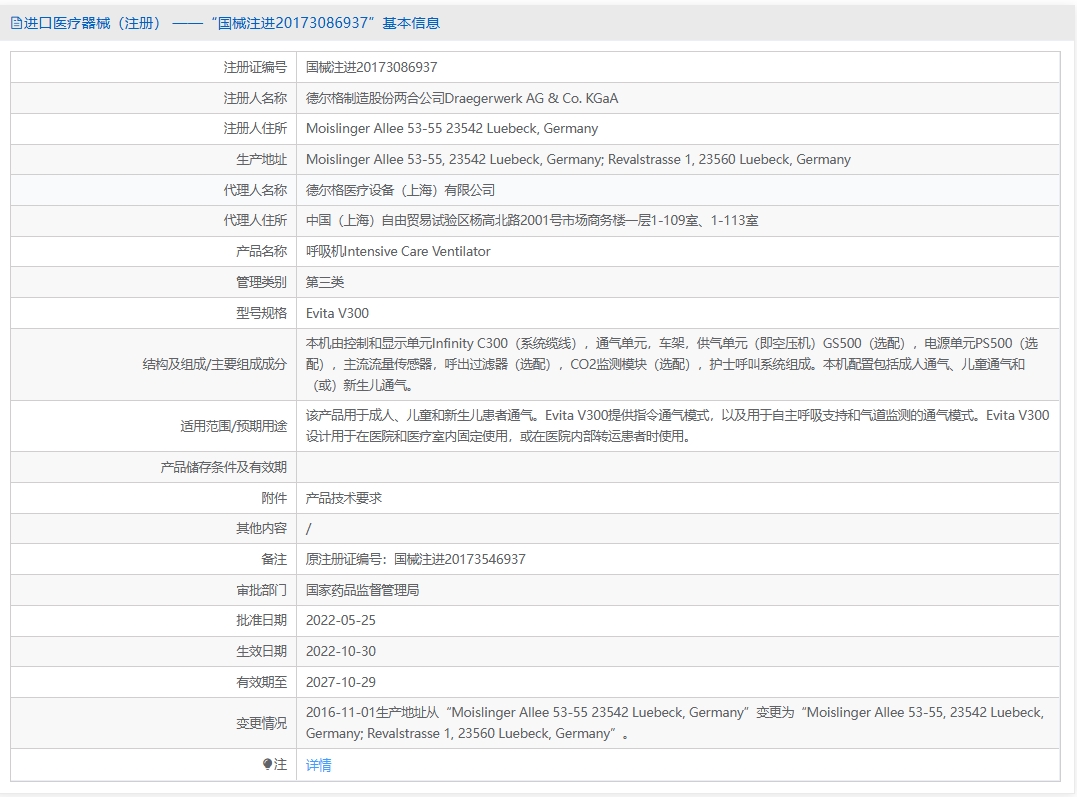Image resolution: width=1077 pixels, height=797 pixels.
Task: Click the 审批部门 label
Action: (x=261, y=590)
